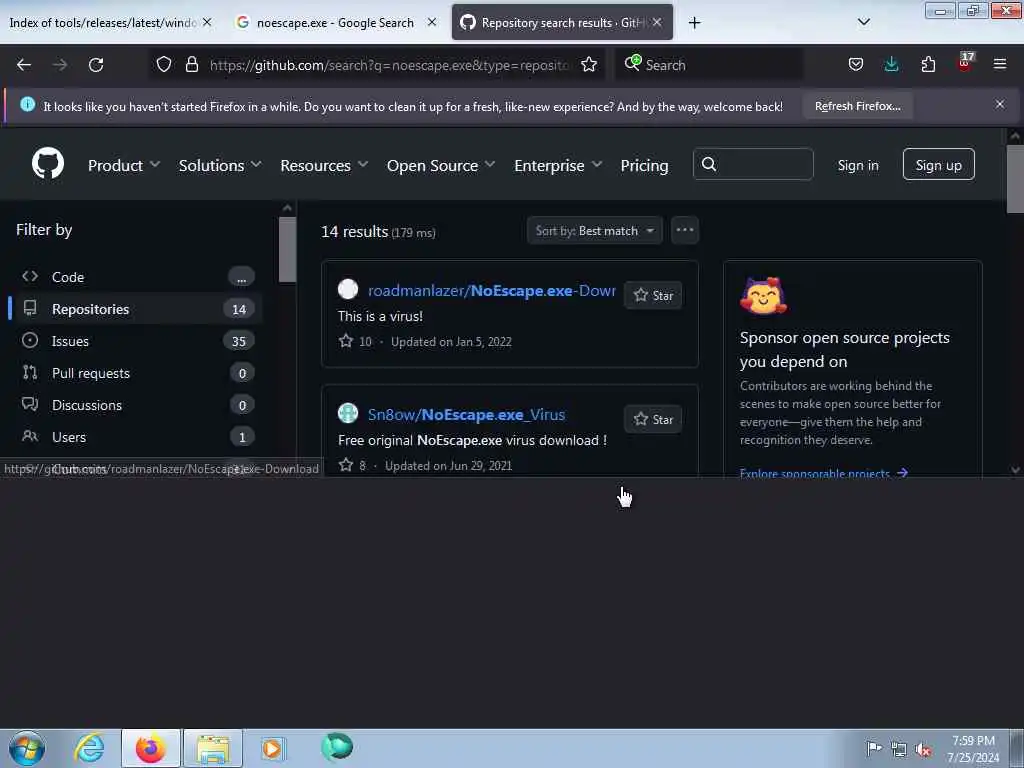Expand the Enterprise dropdown
This screenshot has width=1024, height=768.
click(x=558, y=165)
